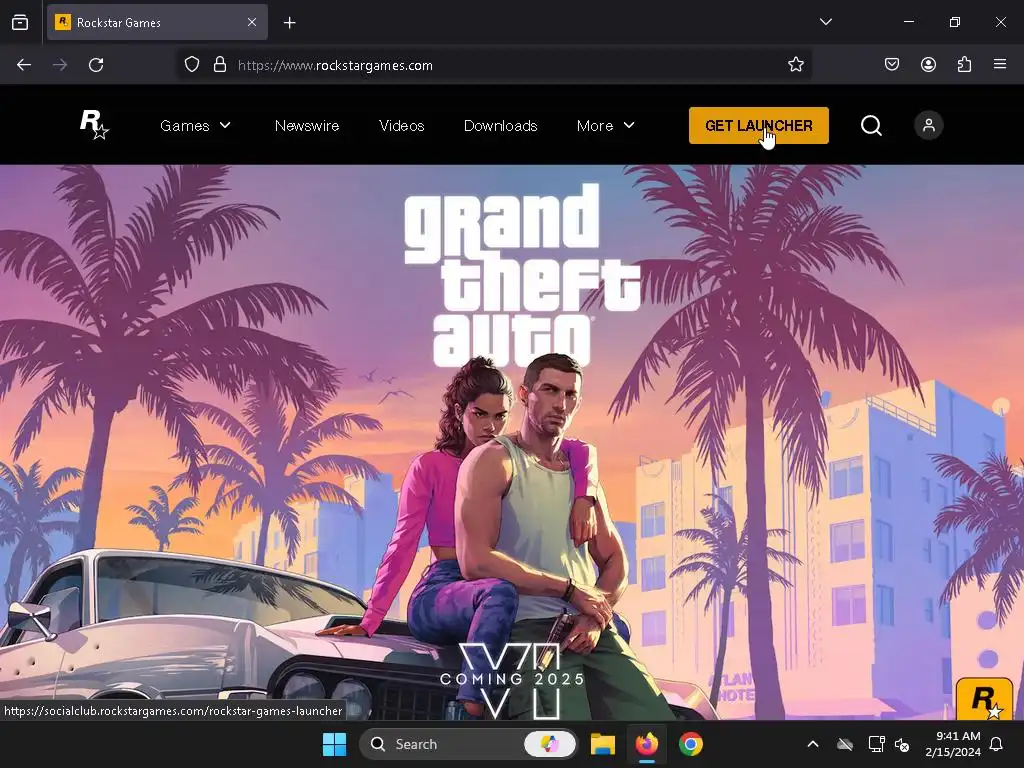The width and height of the screenshot is (1024, 768).
Task: Click the yellow Rockstar badge at bottom right
Action: pyautogui.click(x=984, y=699)
